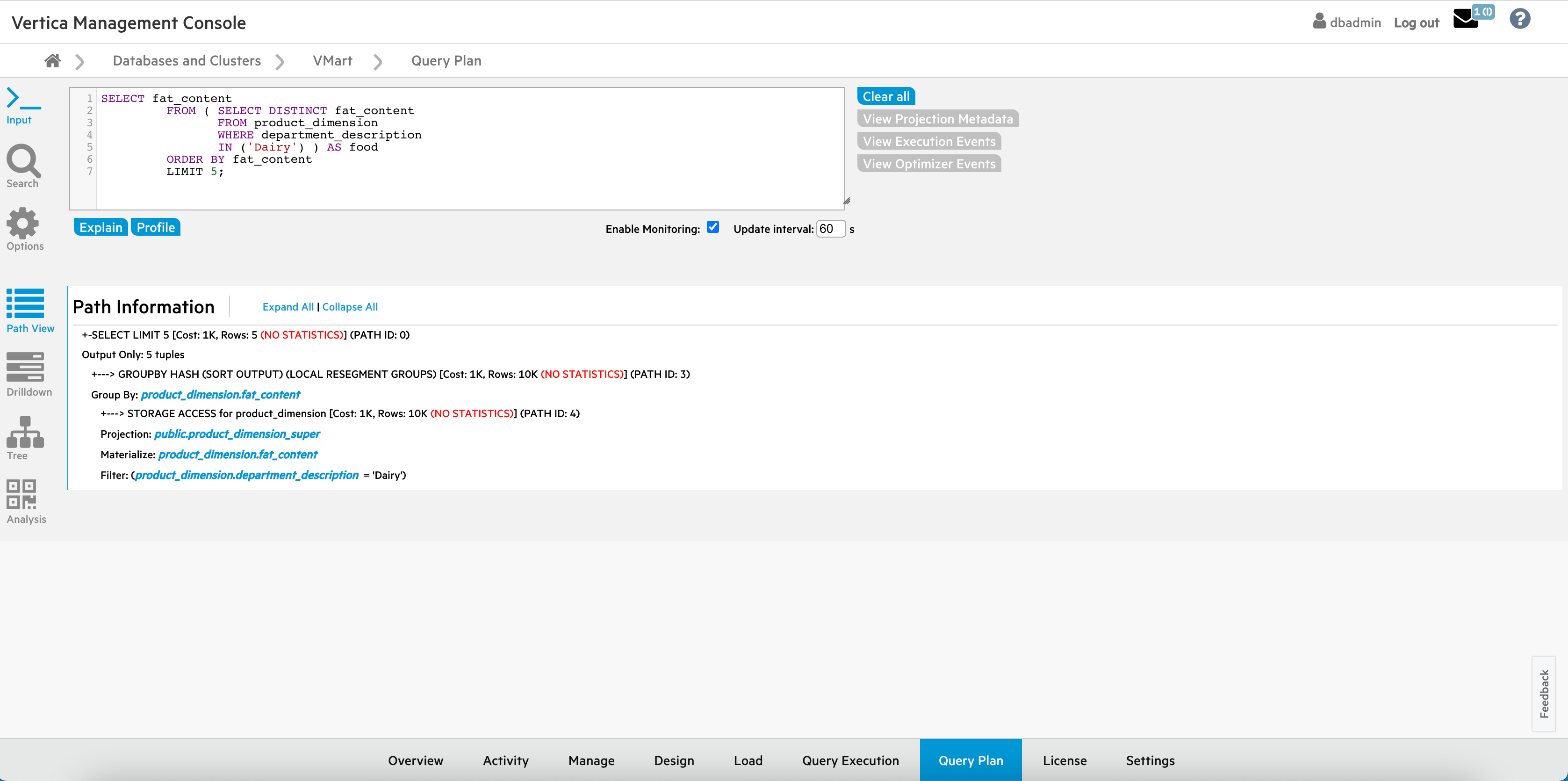1568x781 pixels.
Task: Switch to the Query Execution tab
Action: (850, 760)
